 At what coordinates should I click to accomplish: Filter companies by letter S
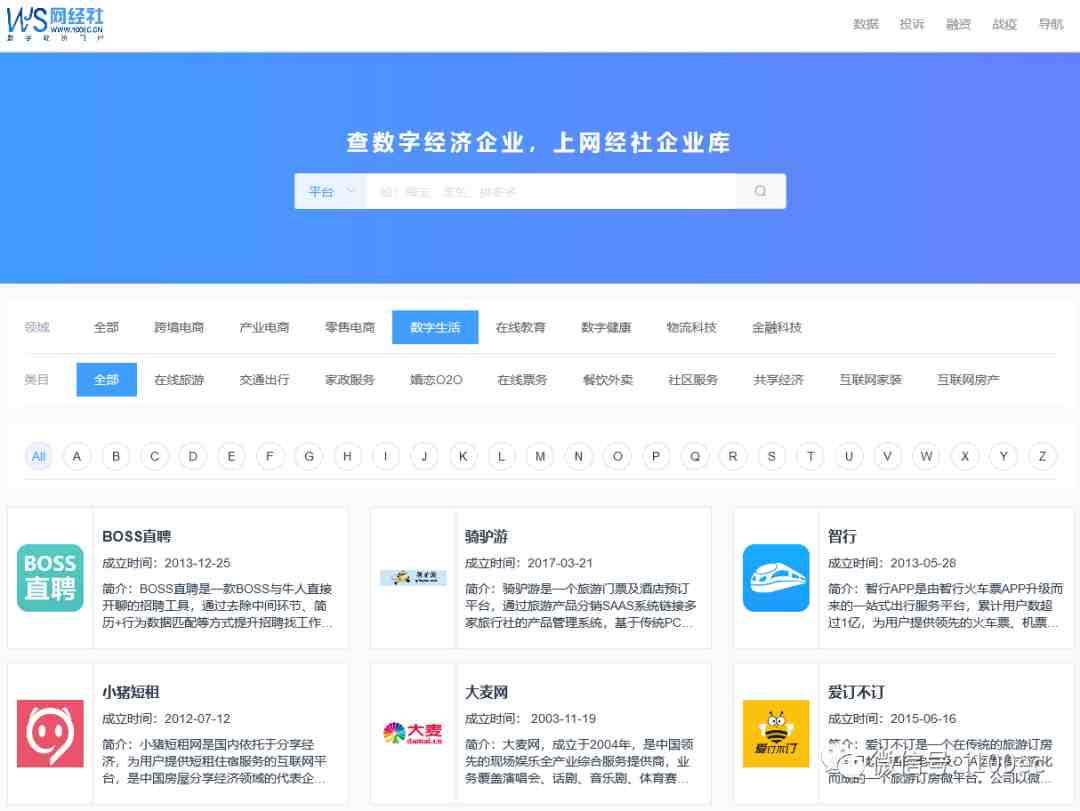(771, 456)
